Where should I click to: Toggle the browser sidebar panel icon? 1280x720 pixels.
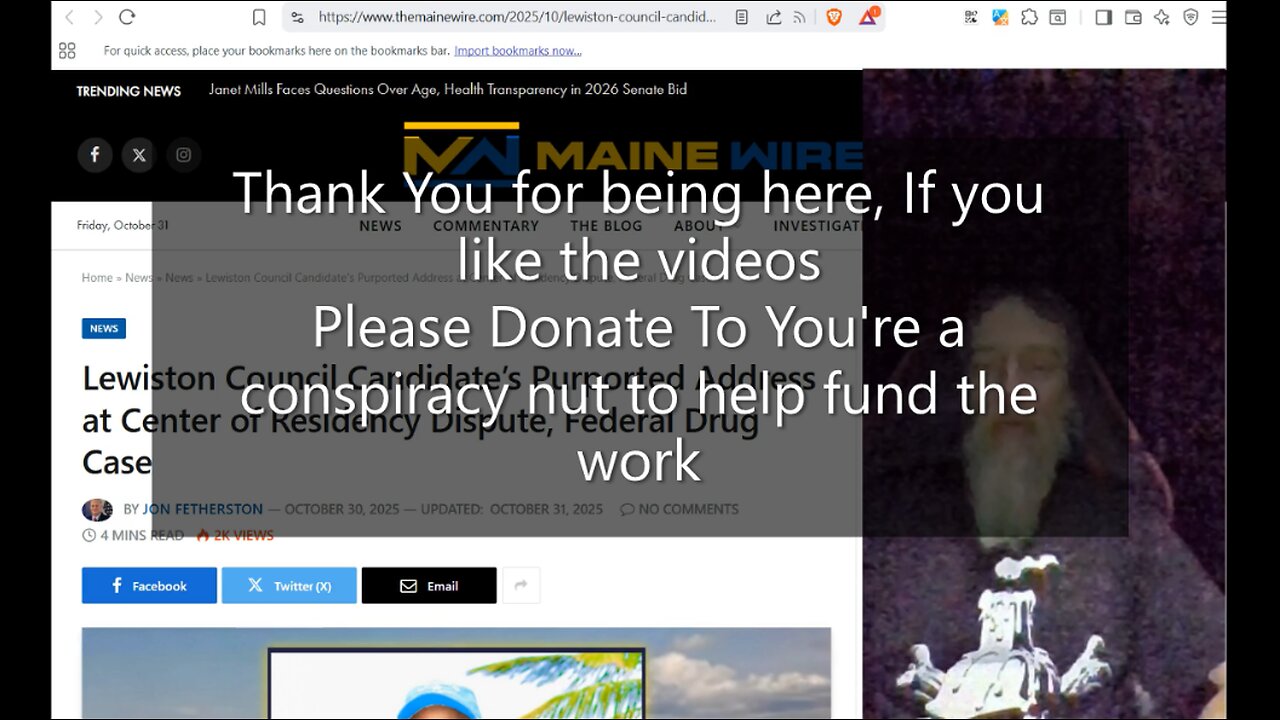1104,17
